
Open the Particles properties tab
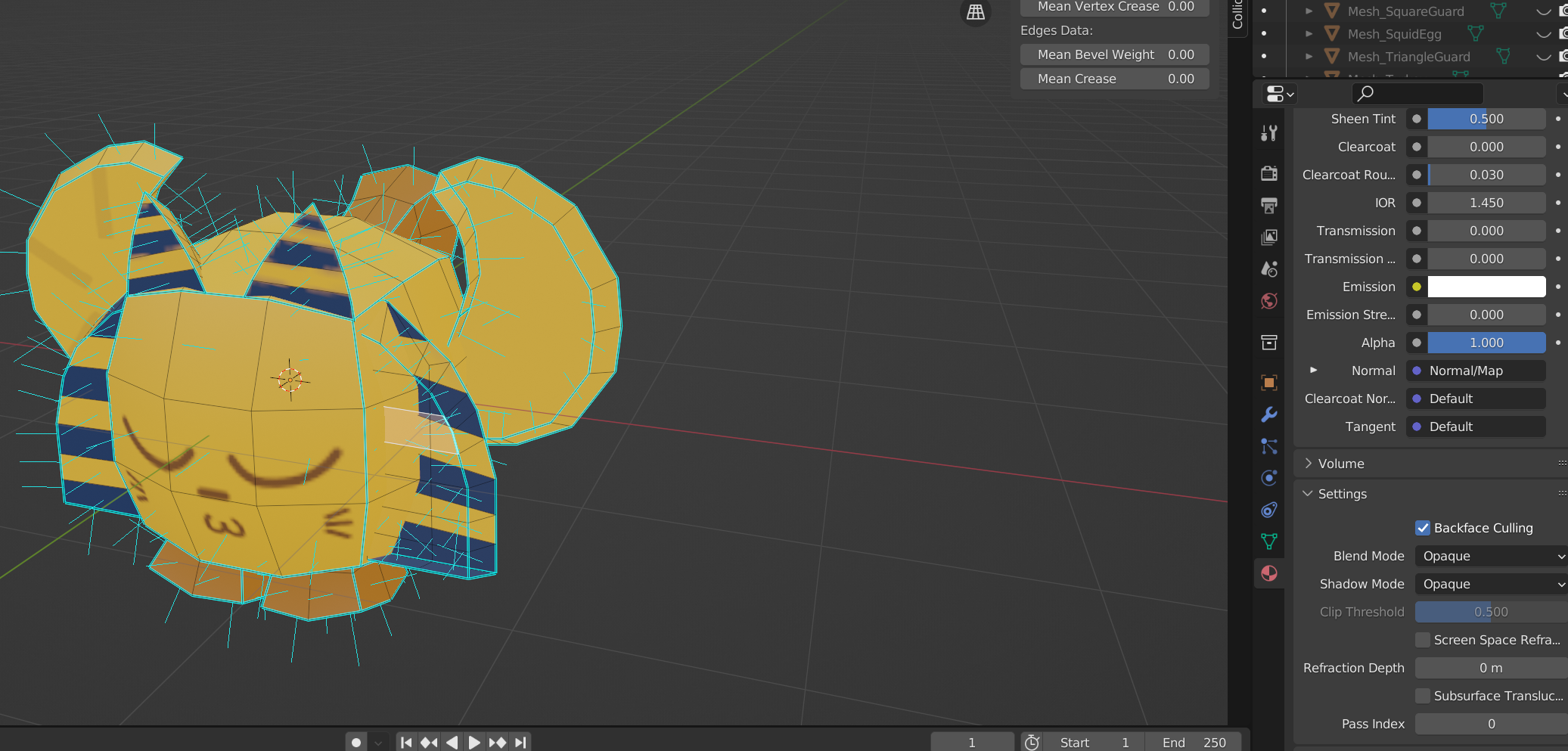(x=1269, y=446)
